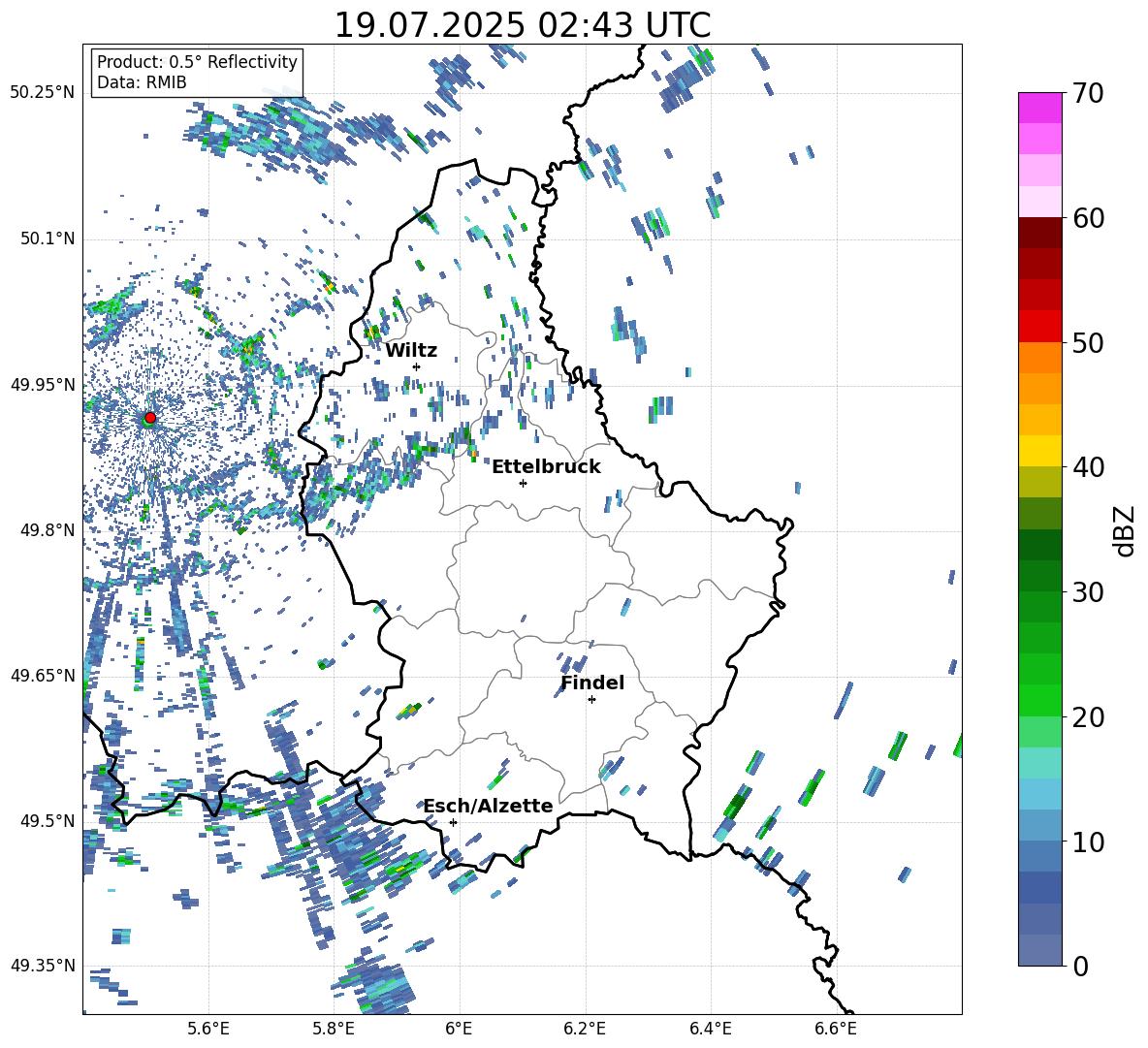This screenshot has width=1148, height=1048.
Task: Click the 50.25°N latitude label
Action: pyautogui.click(x=43, y=93)
